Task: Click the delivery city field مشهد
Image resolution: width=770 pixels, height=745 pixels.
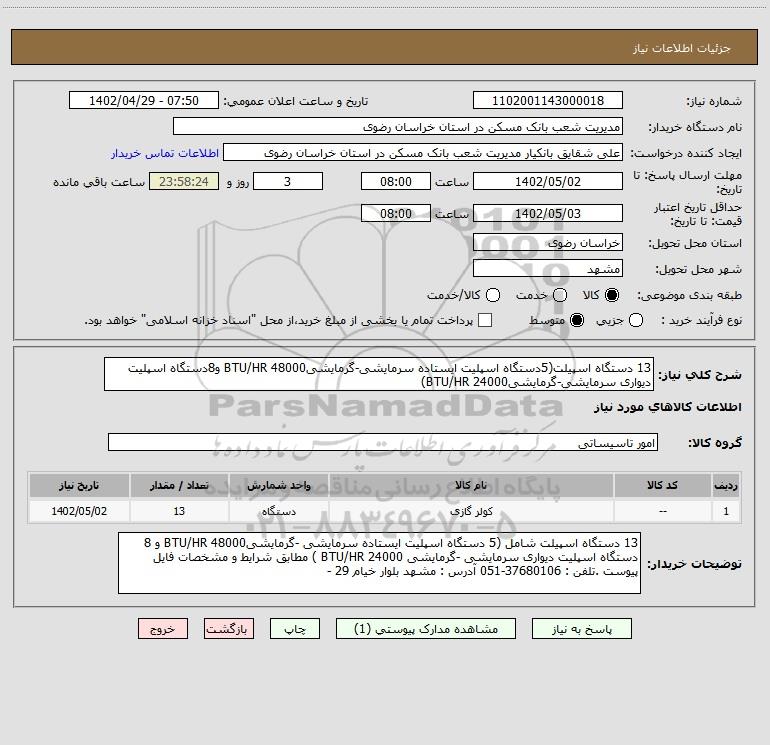Action: click(x=548, y=268)
